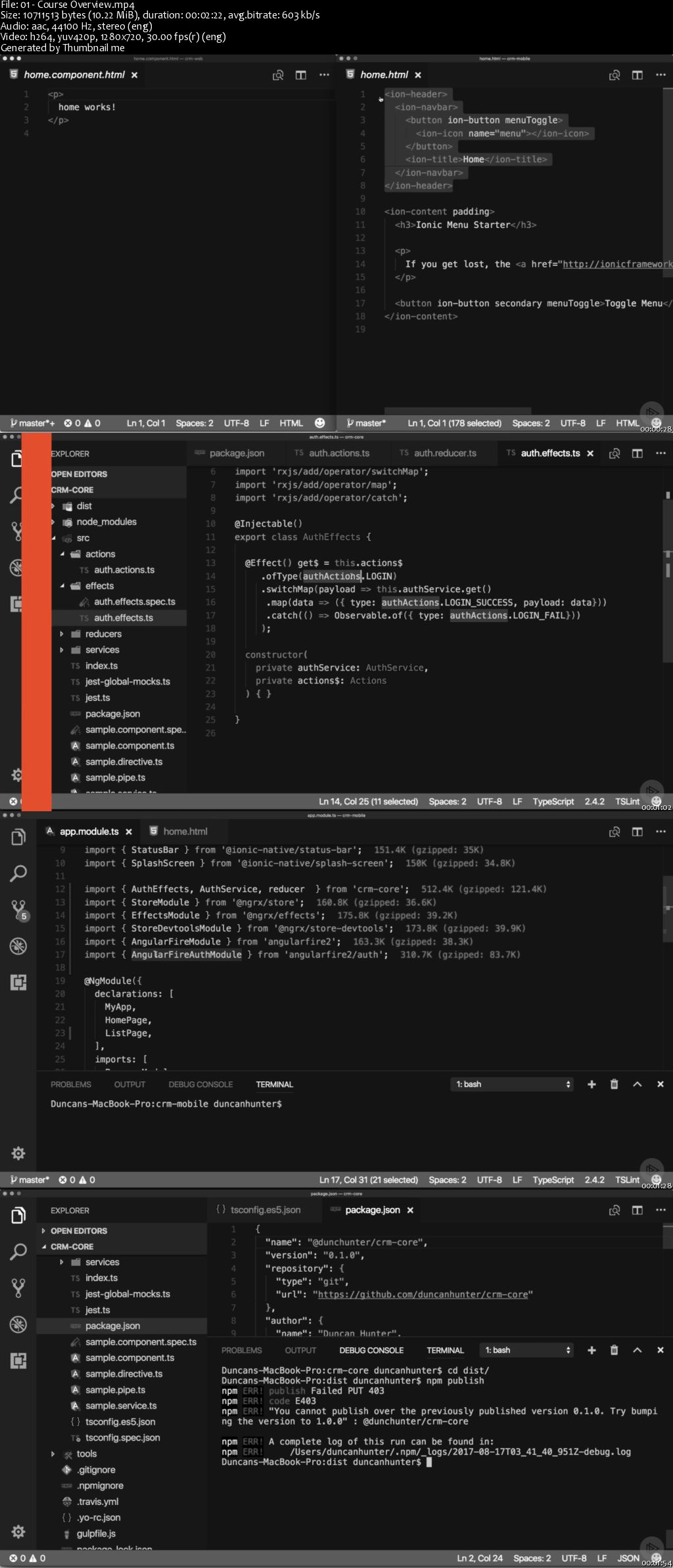This screenshot has height=1568, width=673.
Task: Open more actions menu in home.component.html window
Action: tap(324, 75)
